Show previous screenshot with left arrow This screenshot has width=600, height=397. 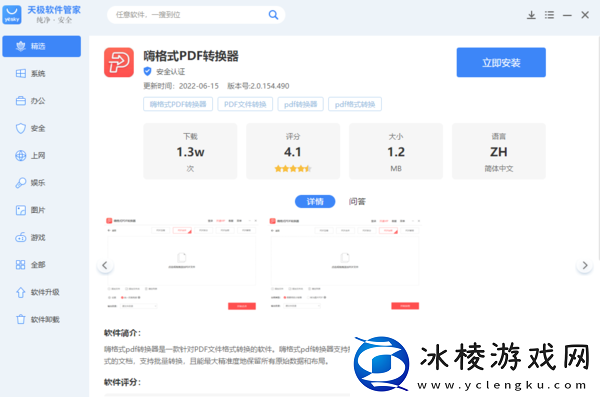click(105, 265)
